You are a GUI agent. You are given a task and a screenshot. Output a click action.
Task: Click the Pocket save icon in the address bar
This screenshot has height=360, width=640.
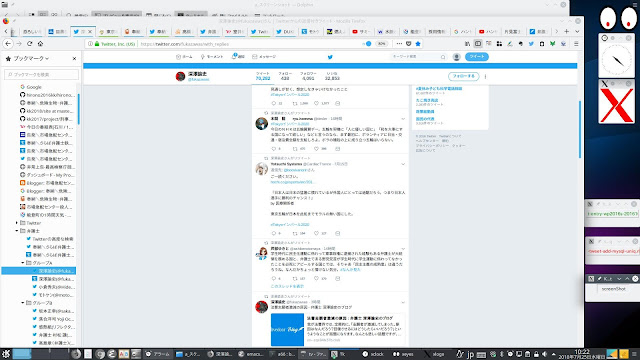pyautogui.click(x=409, y=44)
